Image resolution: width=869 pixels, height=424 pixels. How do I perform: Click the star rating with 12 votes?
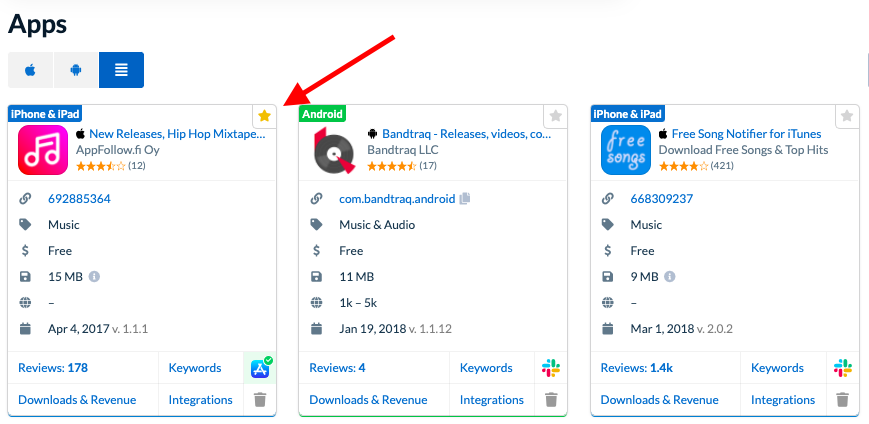click(x=101, y=166)
